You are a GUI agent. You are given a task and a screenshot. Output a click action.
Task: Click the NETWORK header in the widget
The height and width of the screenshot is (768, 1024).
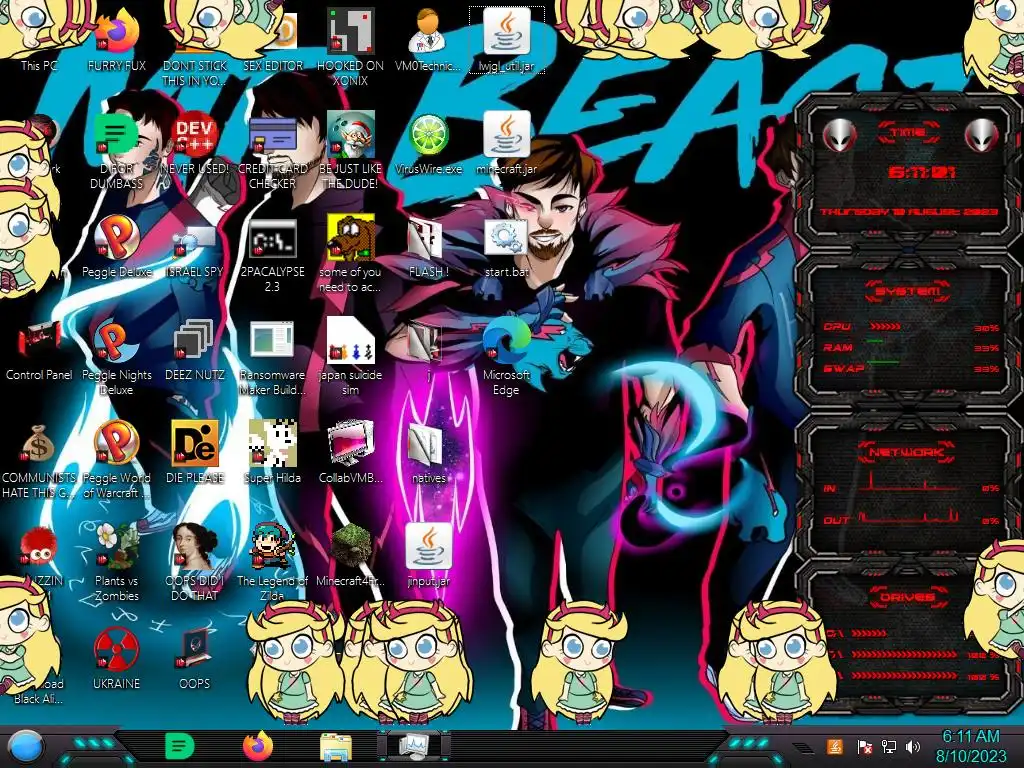click(906, 452)
